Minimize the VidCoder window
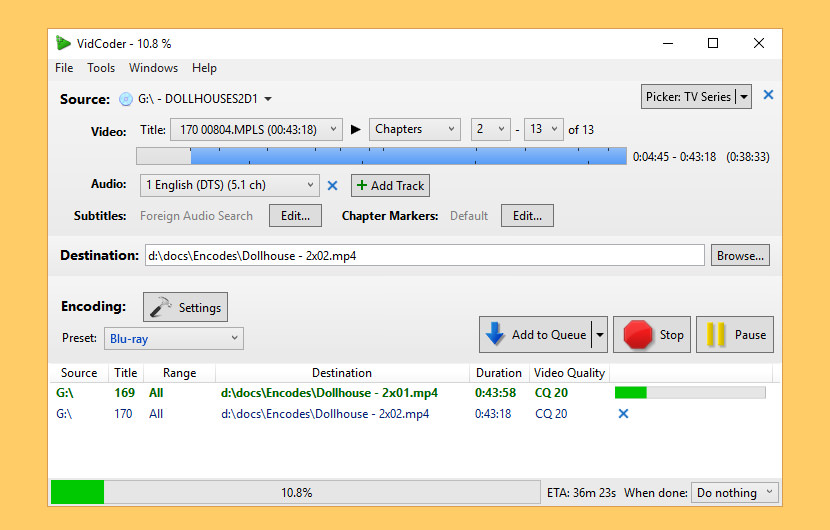The width and height of the screenshot is (830, 530). pos(668,43)
